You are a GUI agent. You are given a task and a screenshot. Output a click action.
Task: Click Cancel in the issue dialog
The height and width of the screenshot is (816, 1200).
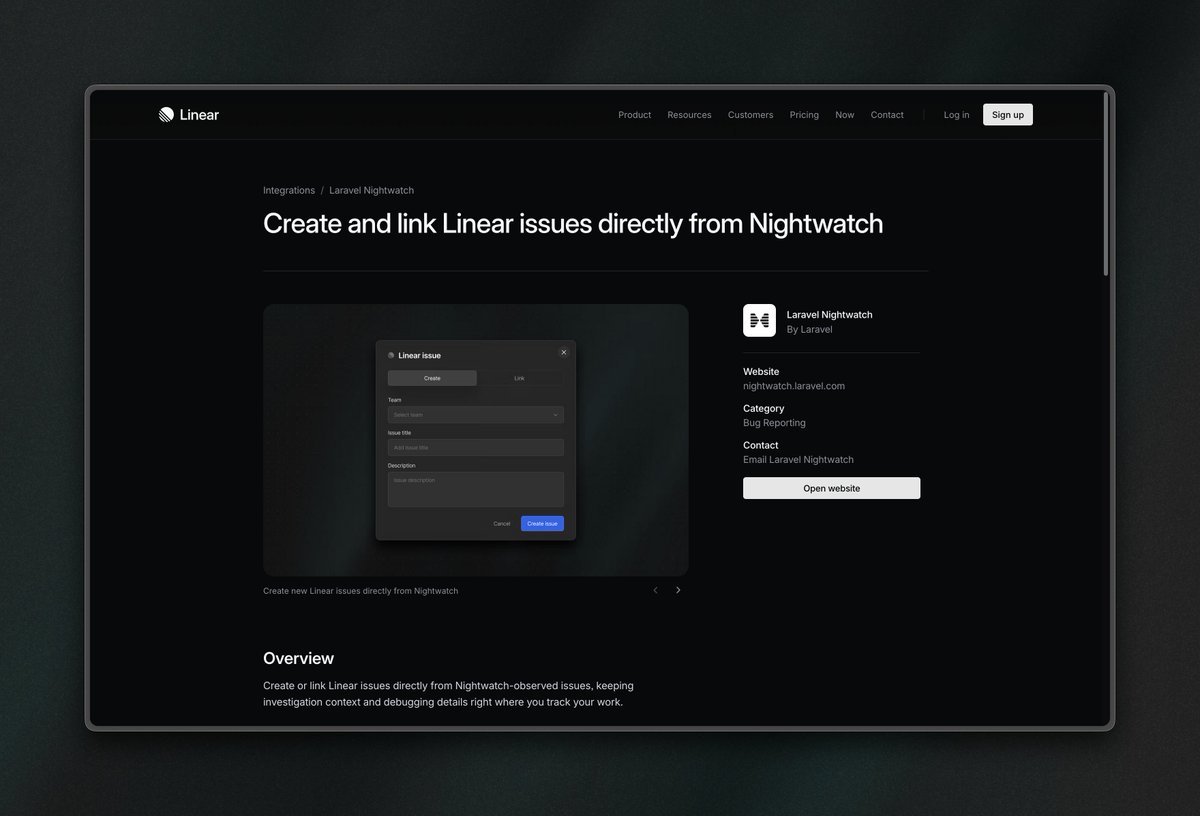(502, 523)
